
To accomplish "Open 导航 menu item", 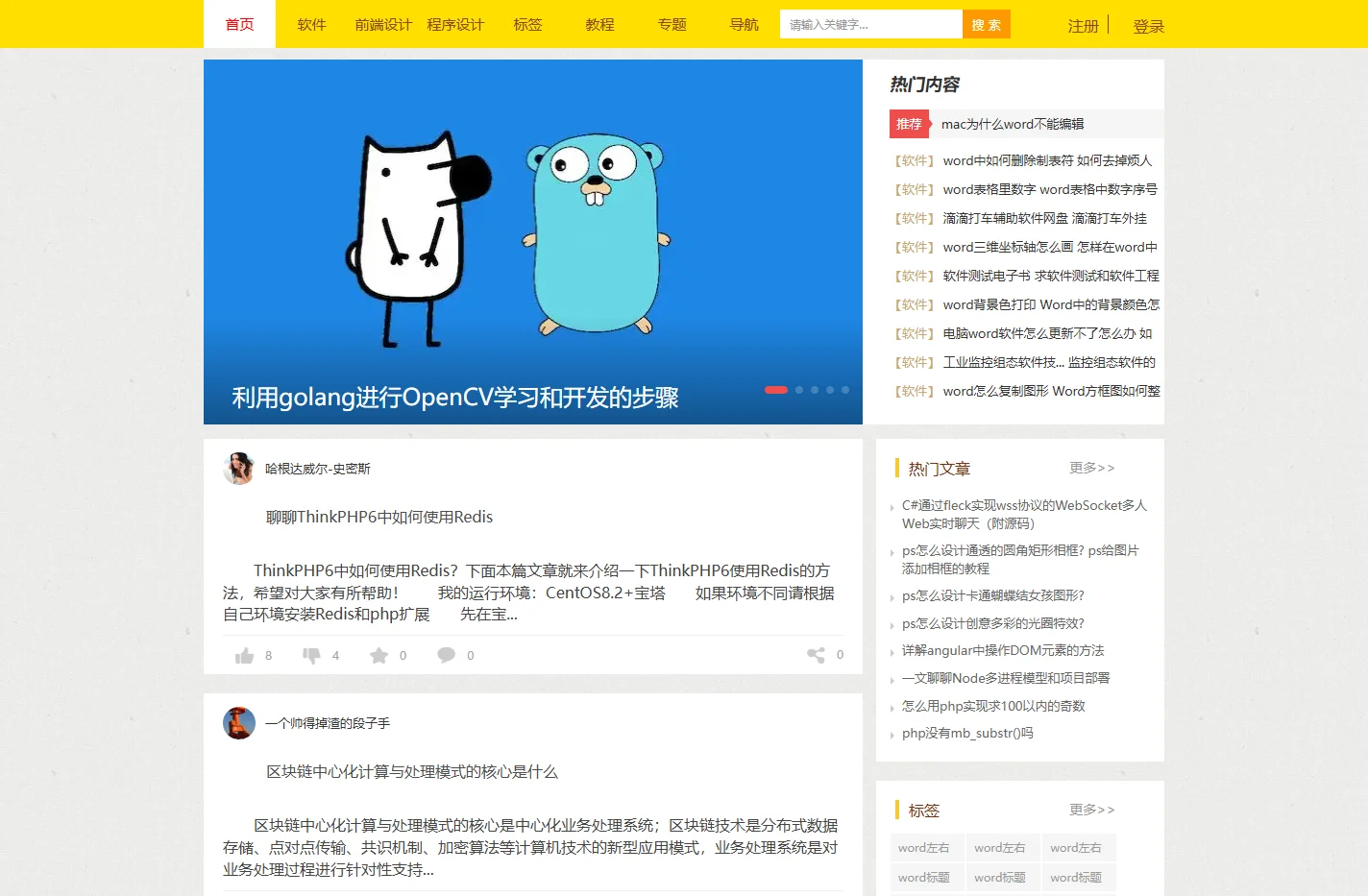I will pyautogui.click(x=744, y=24).
